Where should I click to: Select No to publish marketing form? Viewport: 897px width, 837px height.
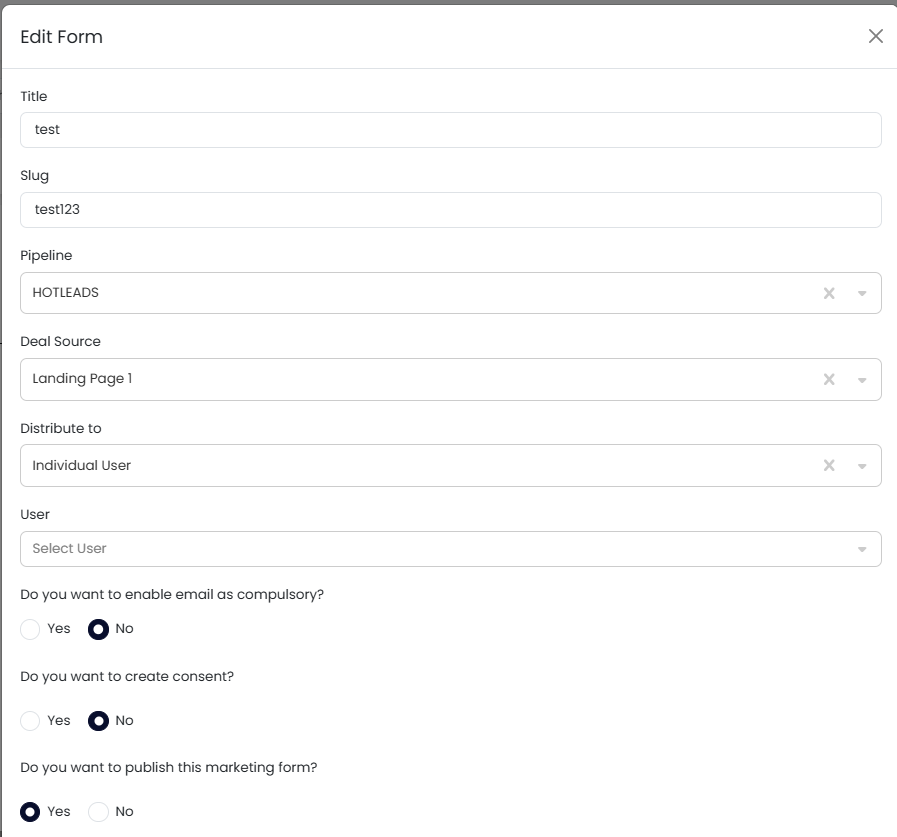pyautogui.click(x=98, y=812)
